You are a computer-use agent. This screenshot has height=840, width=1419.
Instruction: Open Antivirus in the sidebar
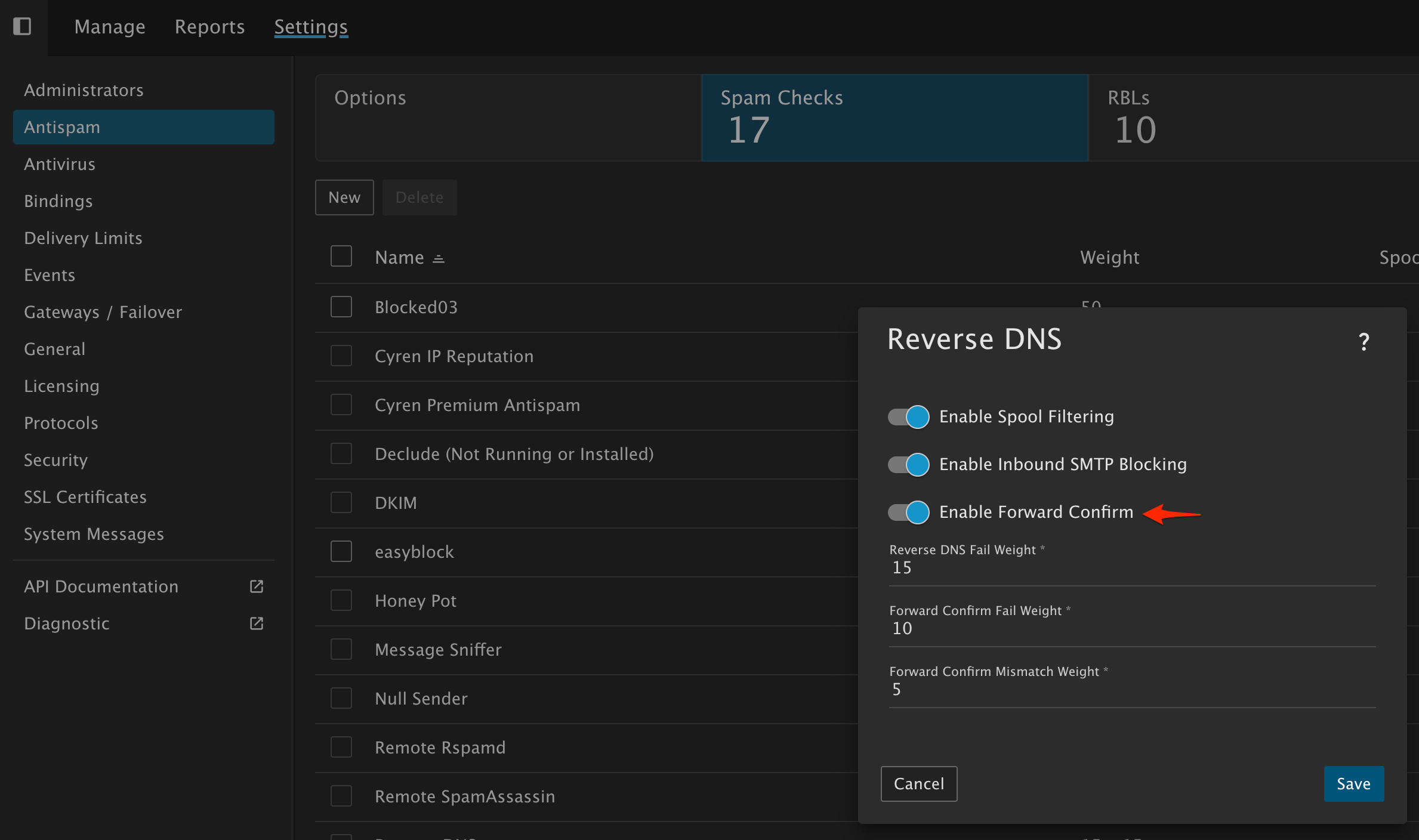point(60,164)
